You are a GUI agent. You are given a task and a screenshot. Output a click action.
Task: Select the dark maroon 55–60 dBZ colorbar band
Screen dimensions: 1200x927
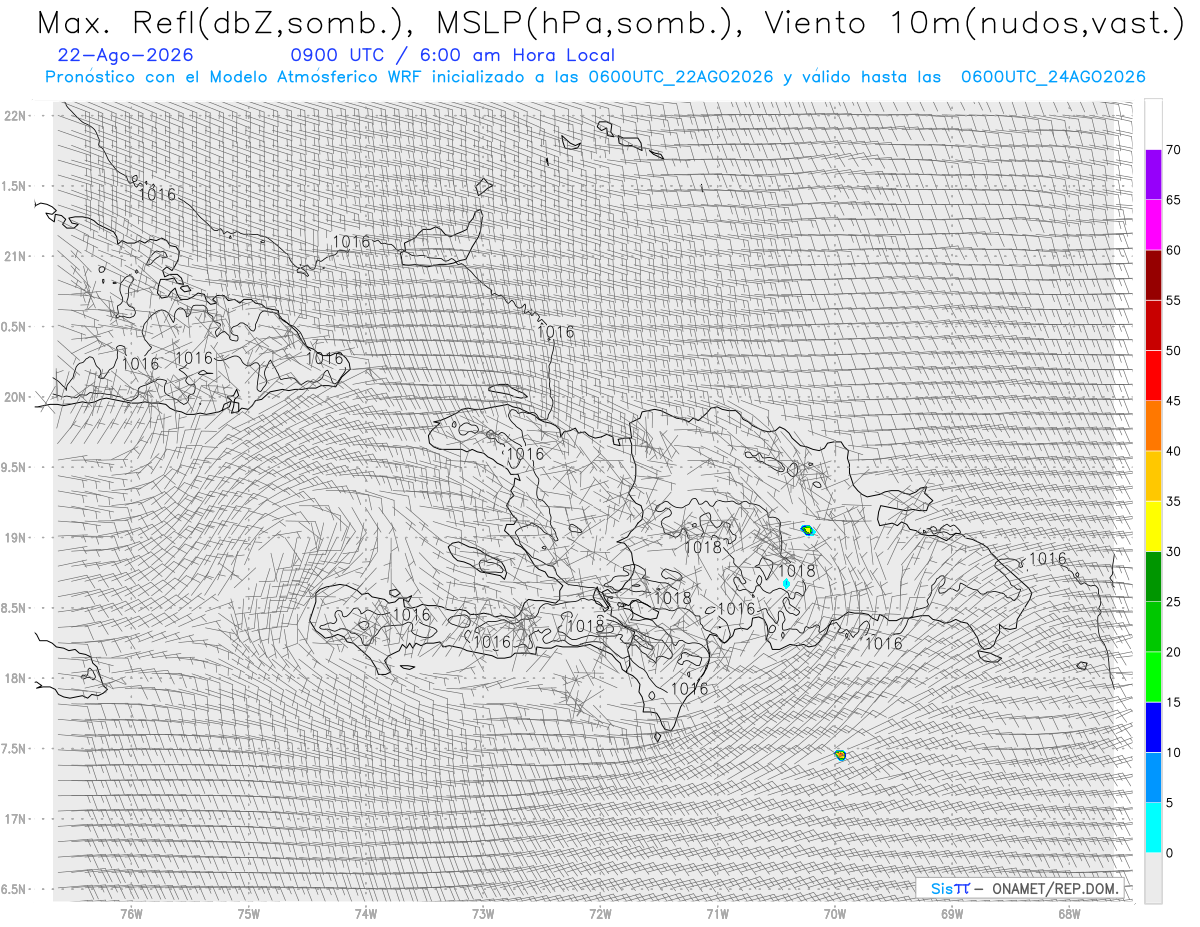[x=1153, y=275]
